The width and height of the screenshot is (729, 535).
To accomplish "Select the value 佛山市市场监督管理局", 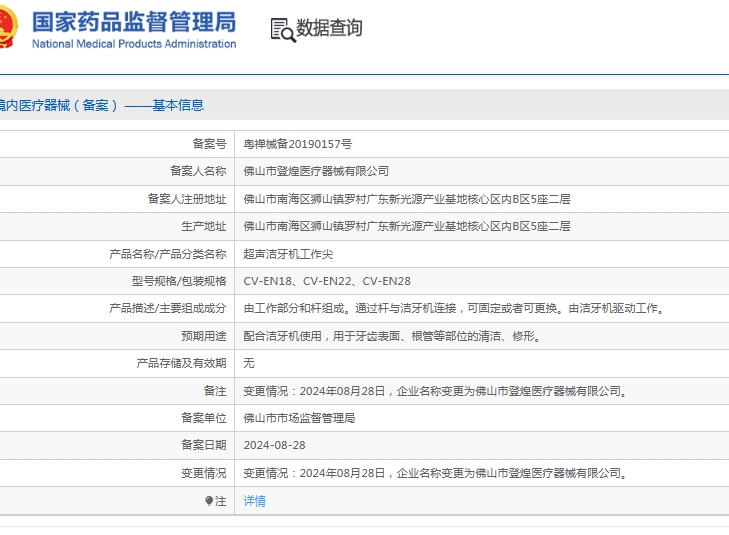I will pyautogui.click(x=299, y=418).
